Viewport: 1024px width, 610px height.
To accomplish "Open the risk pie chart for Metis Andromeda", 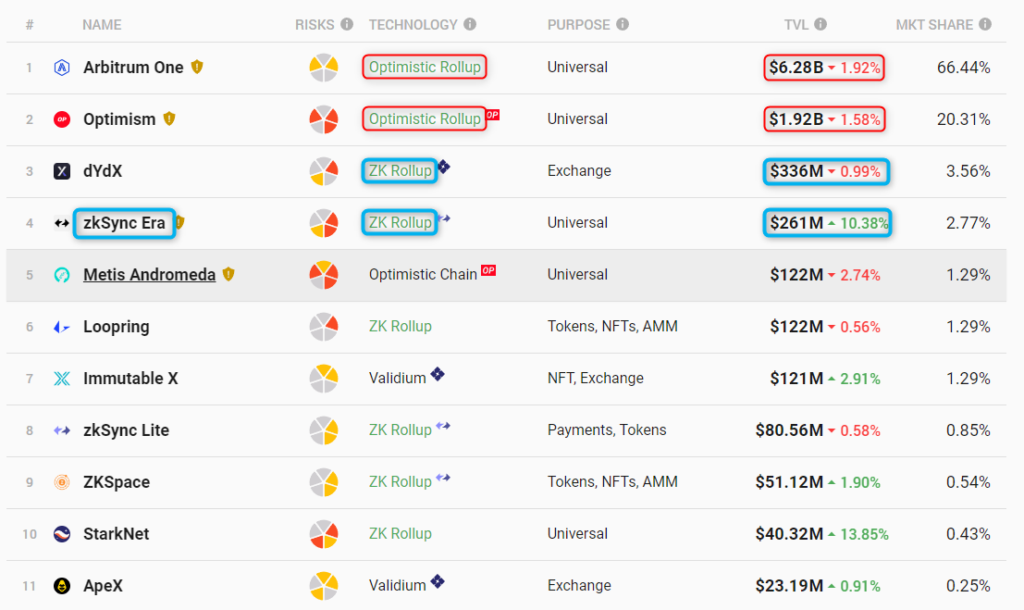I will coord(323,275).
